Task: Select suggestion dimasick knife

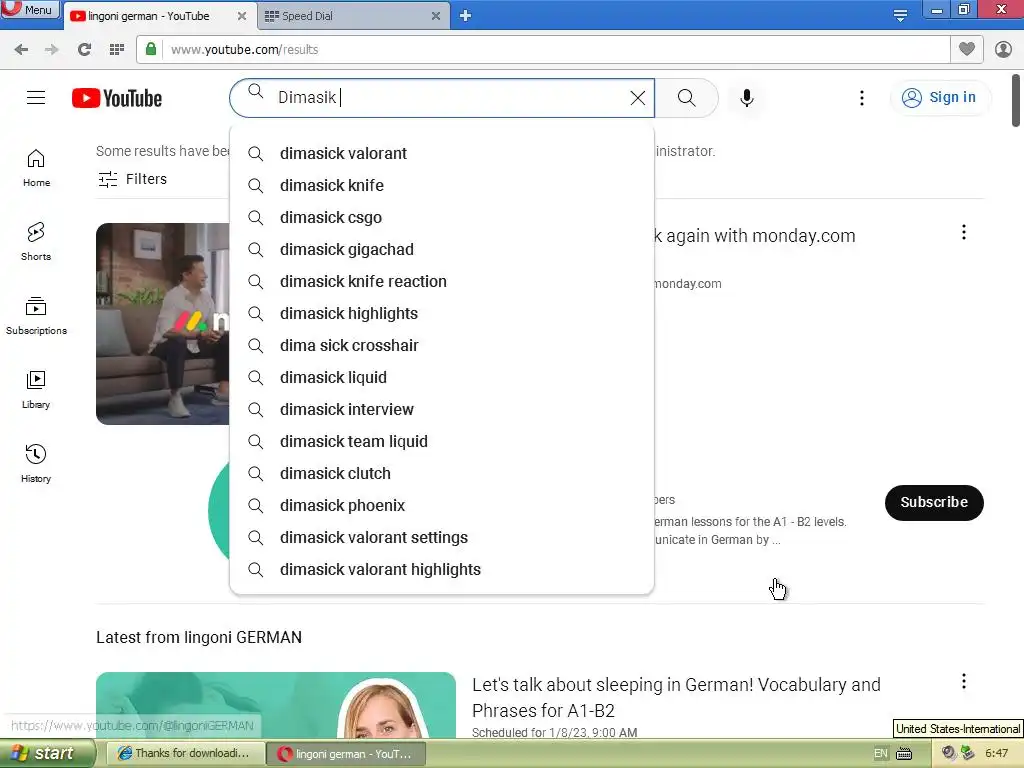Action: point(442,185)
